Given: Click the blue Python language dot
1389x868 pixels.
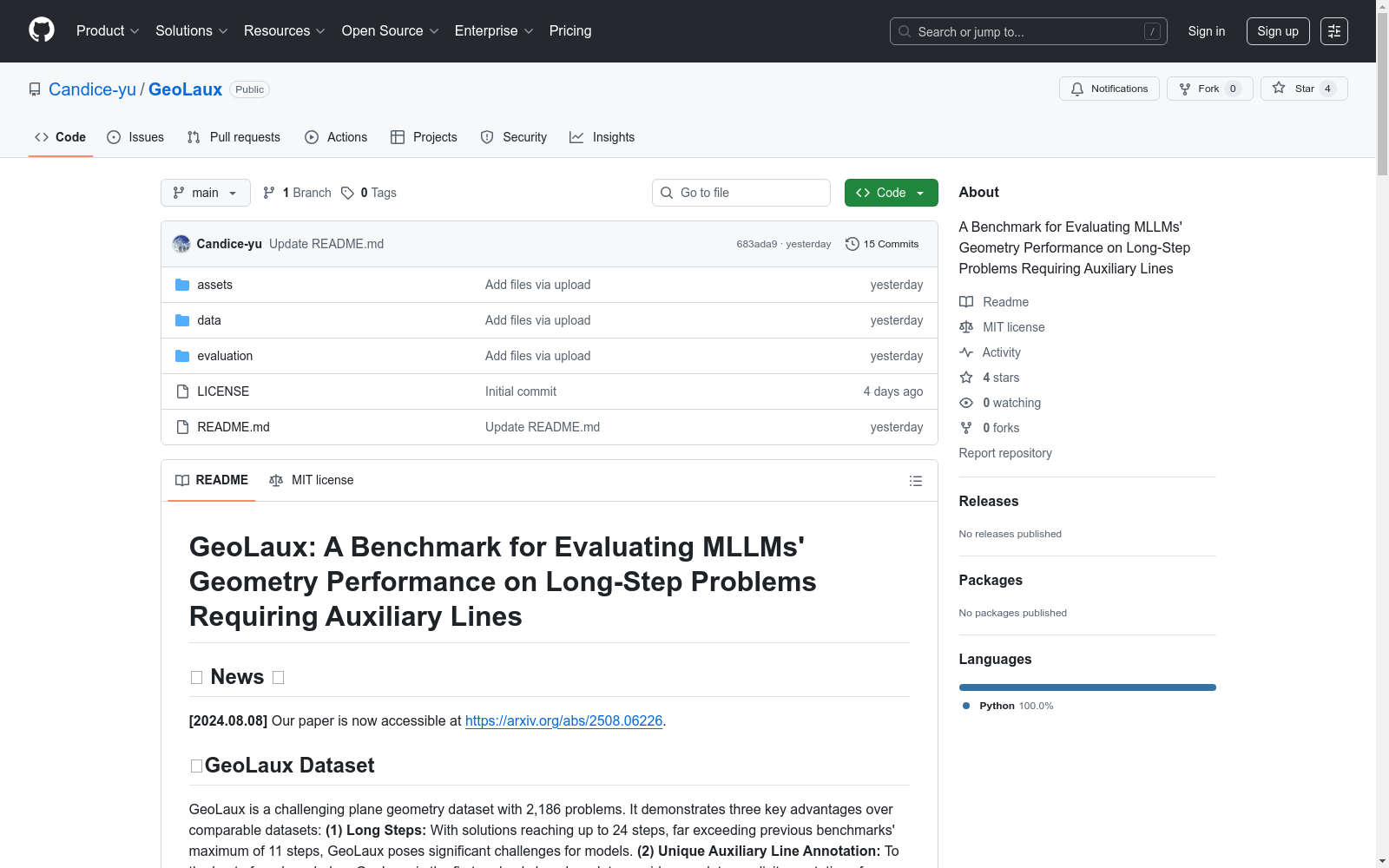Looking at the screenshot, I should 966,706.
